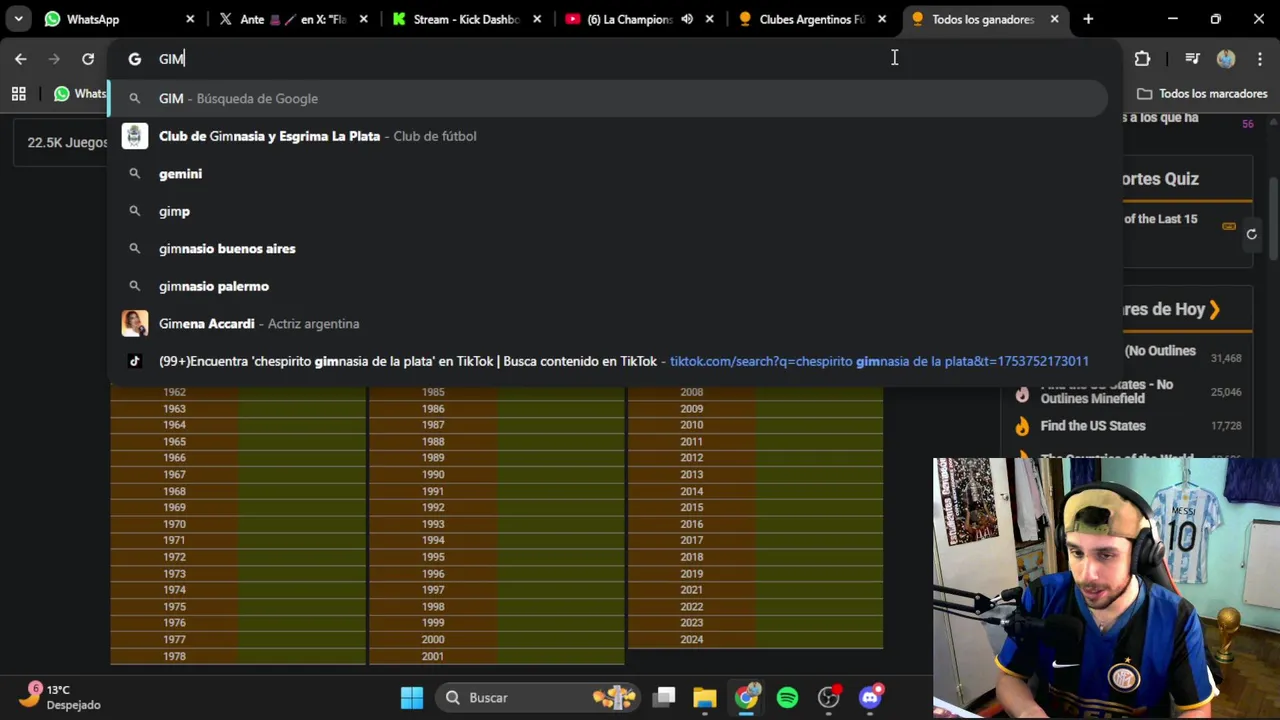The image size is (1280, 720).
Task: Click the 2024 row in quiz table
Action: pyautogui.click(x=755, y=640)
